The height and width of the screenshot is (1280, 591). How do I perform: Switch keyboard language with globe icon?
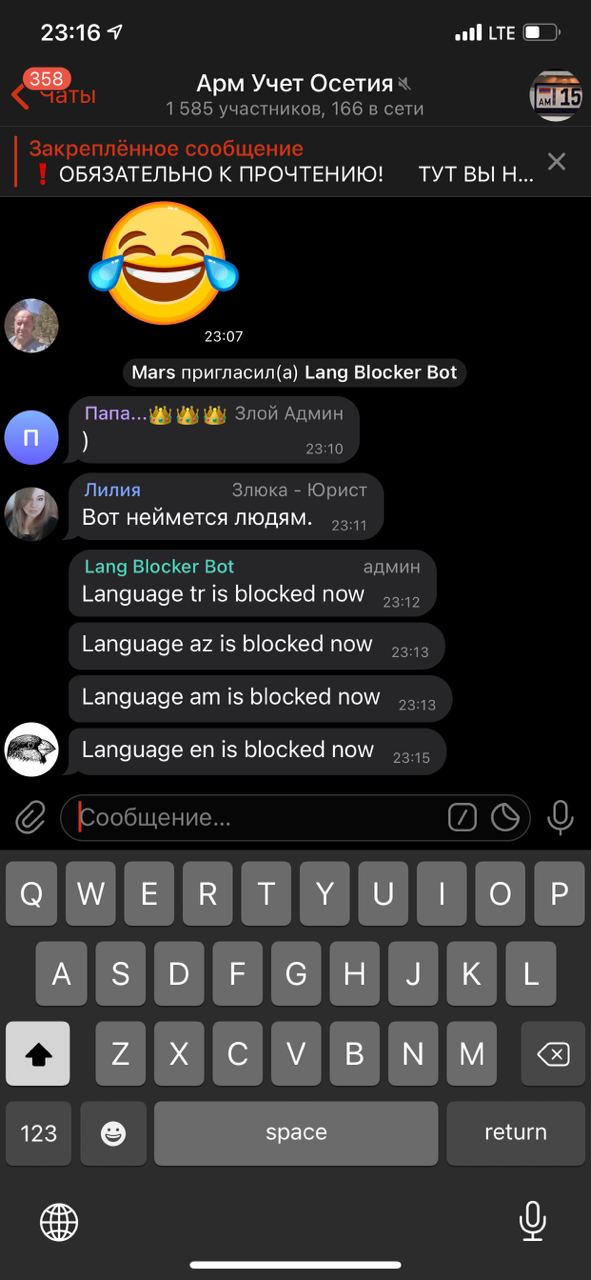coord(59,1221)
